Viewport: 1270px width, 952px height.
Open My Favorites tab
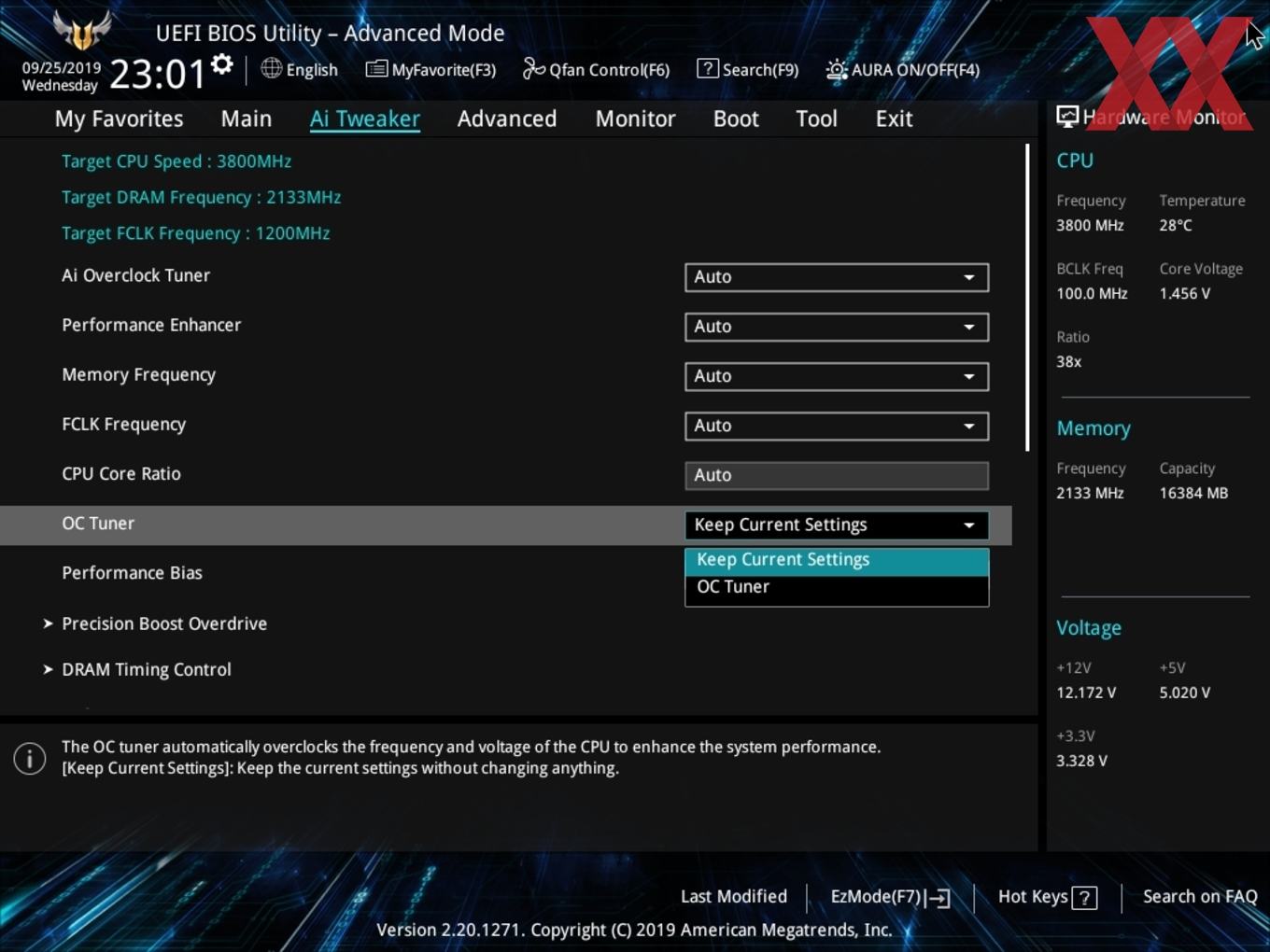click(119, 119)
